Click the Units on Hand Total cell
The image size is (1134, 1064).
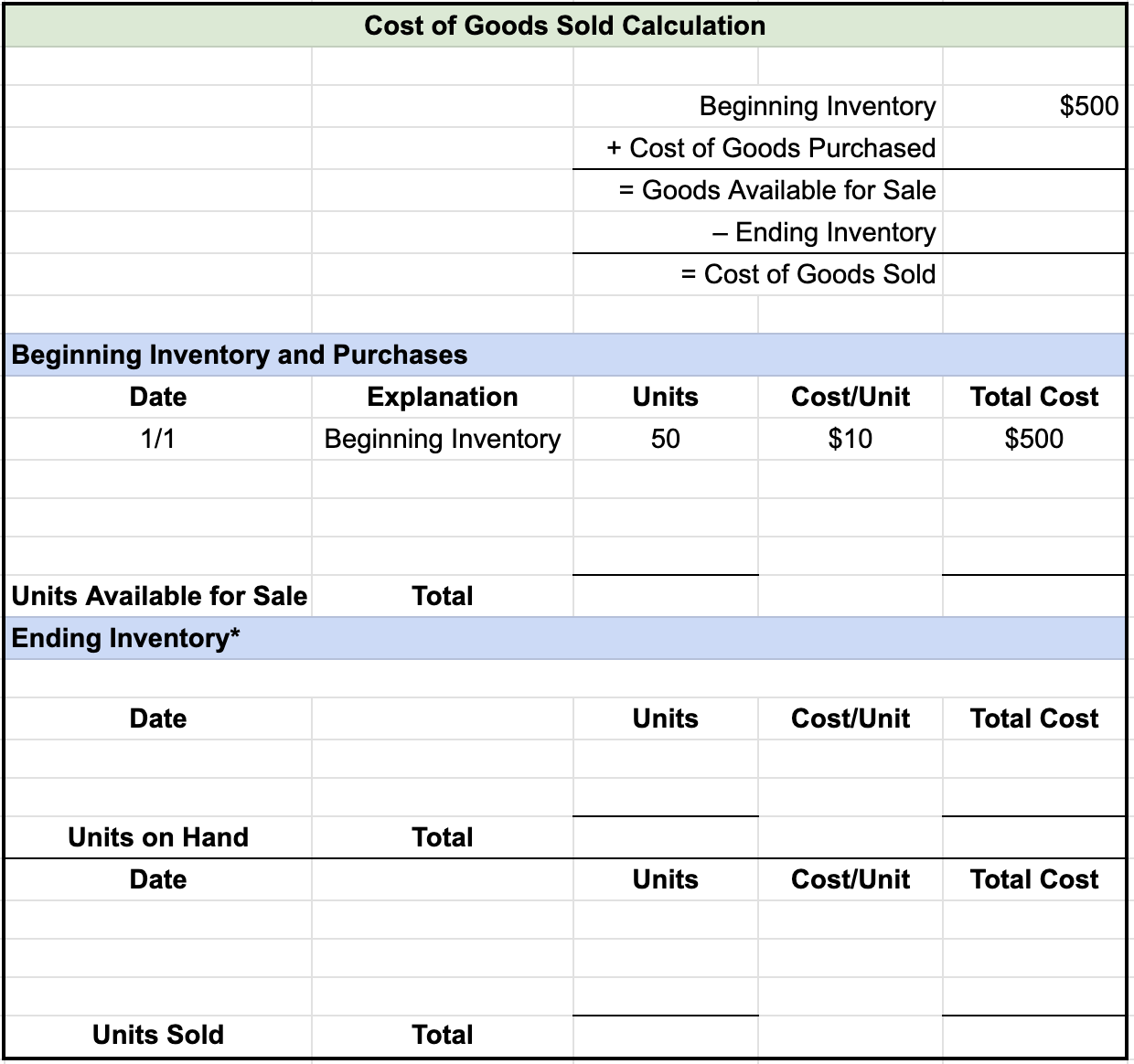coord(443,836)
